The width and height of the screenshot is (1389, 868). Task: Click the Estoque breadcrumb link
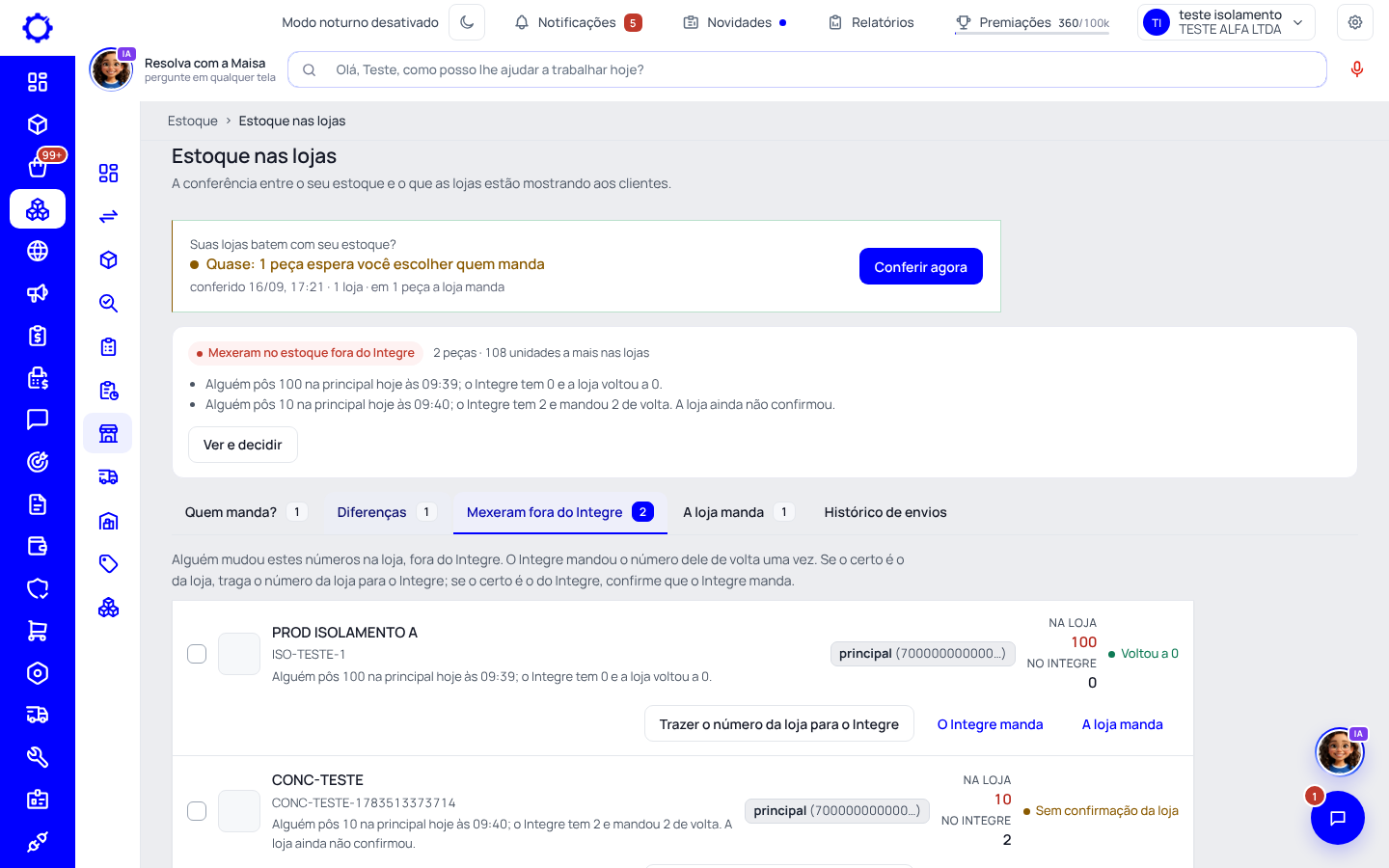[x=193, y=121]
